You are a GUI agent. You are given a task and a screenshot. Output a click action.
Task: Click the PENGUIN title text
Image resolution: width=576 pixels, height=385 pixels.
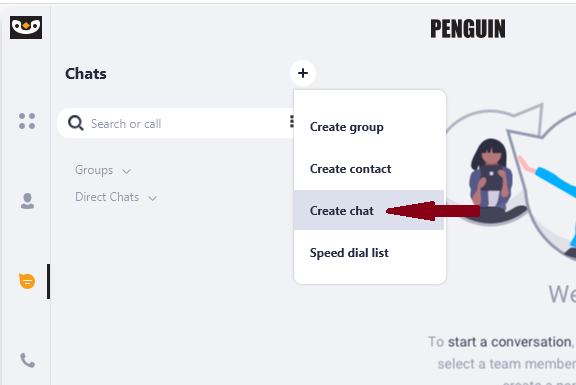pyautogui.click(x=468, y=29)
